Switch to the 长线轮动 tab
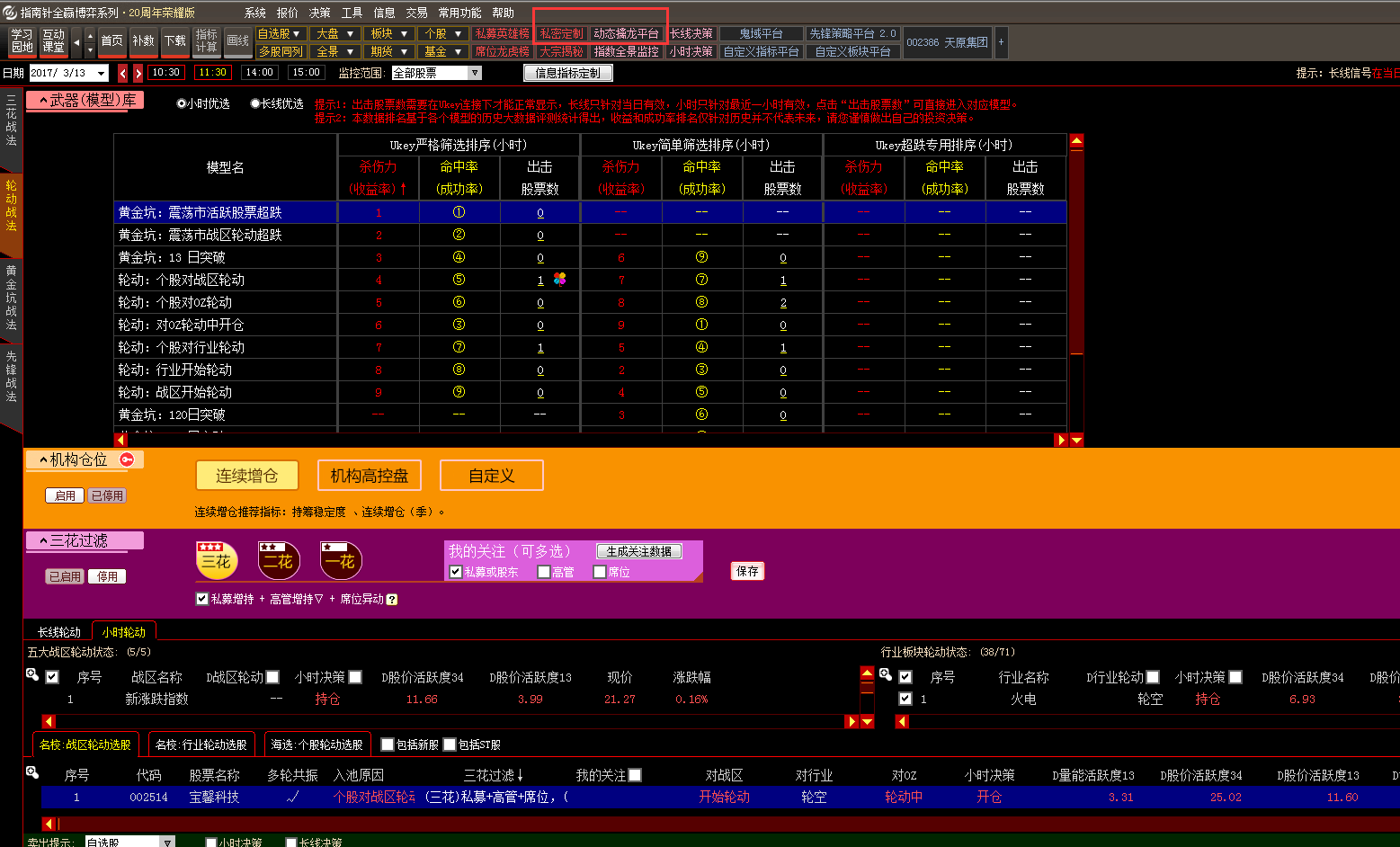The image size is (1400, 847). point(59,632)
